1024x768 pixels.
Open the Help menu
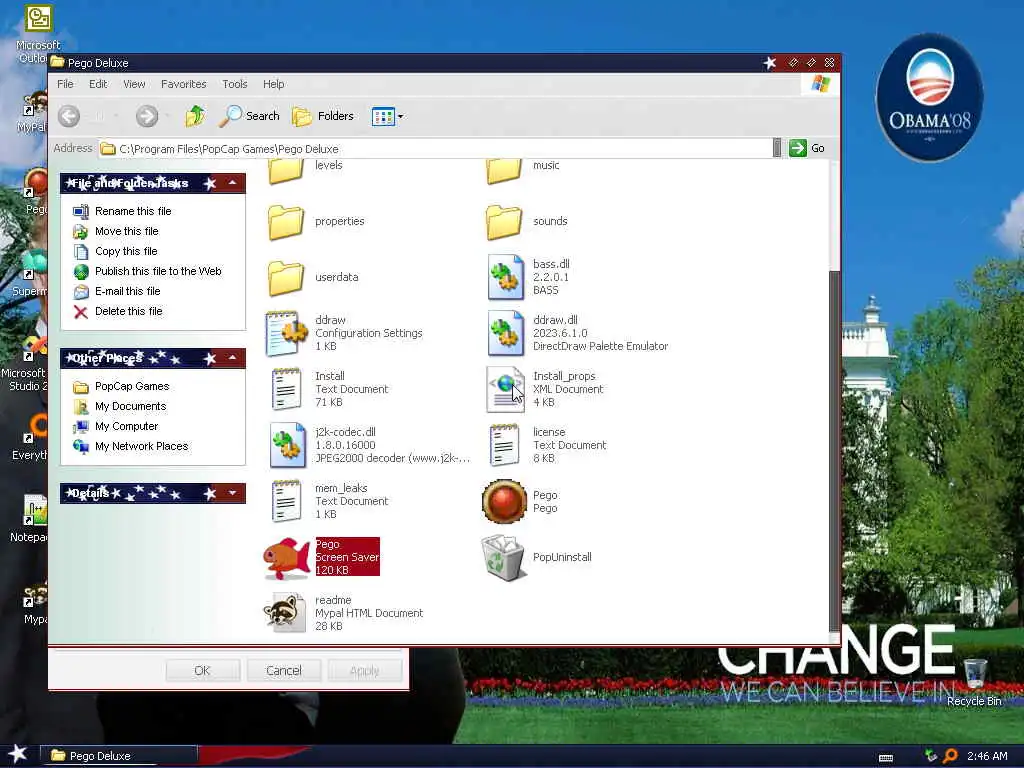274,84
